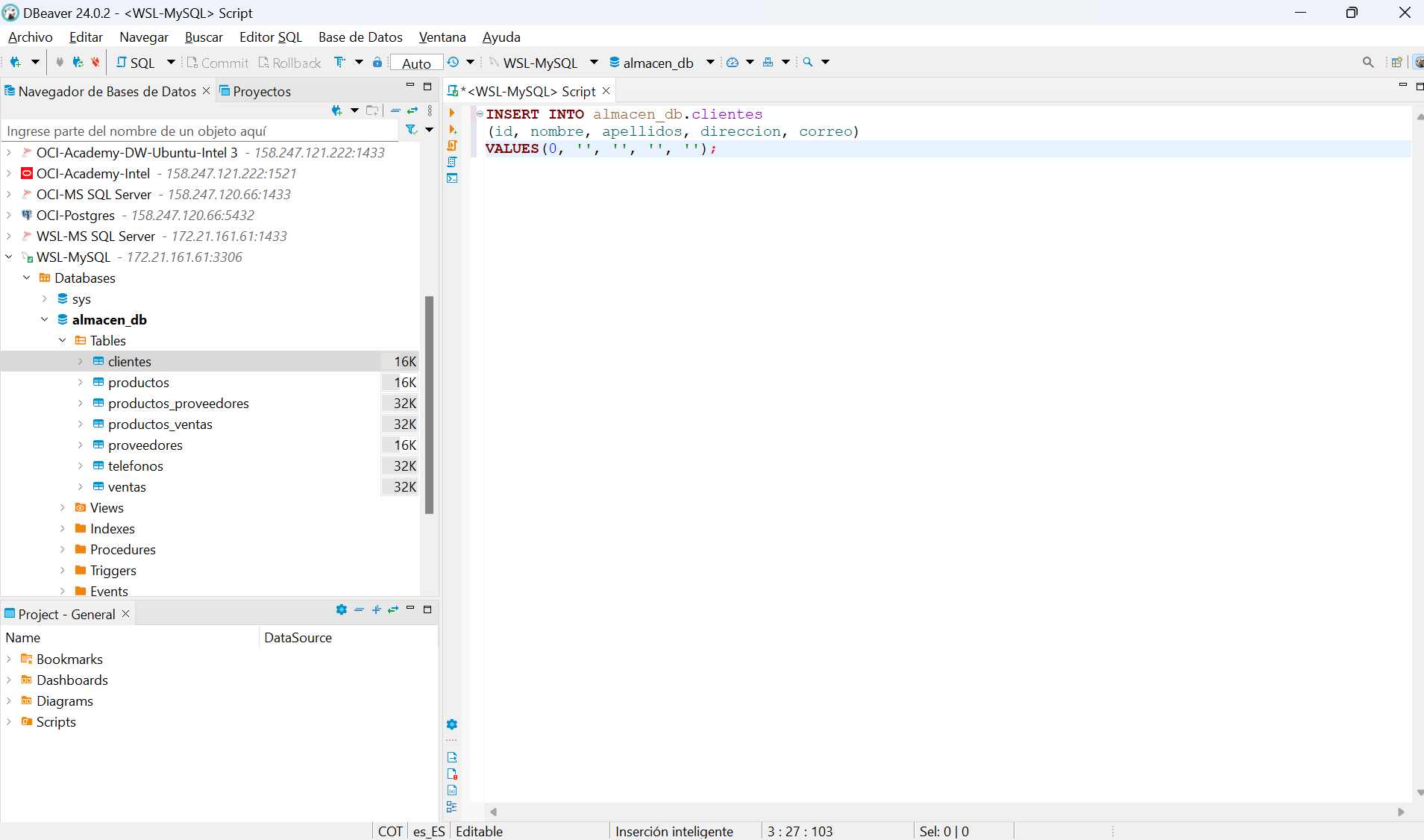Click Project panel configuration gear icon

[x=342, y=609]
